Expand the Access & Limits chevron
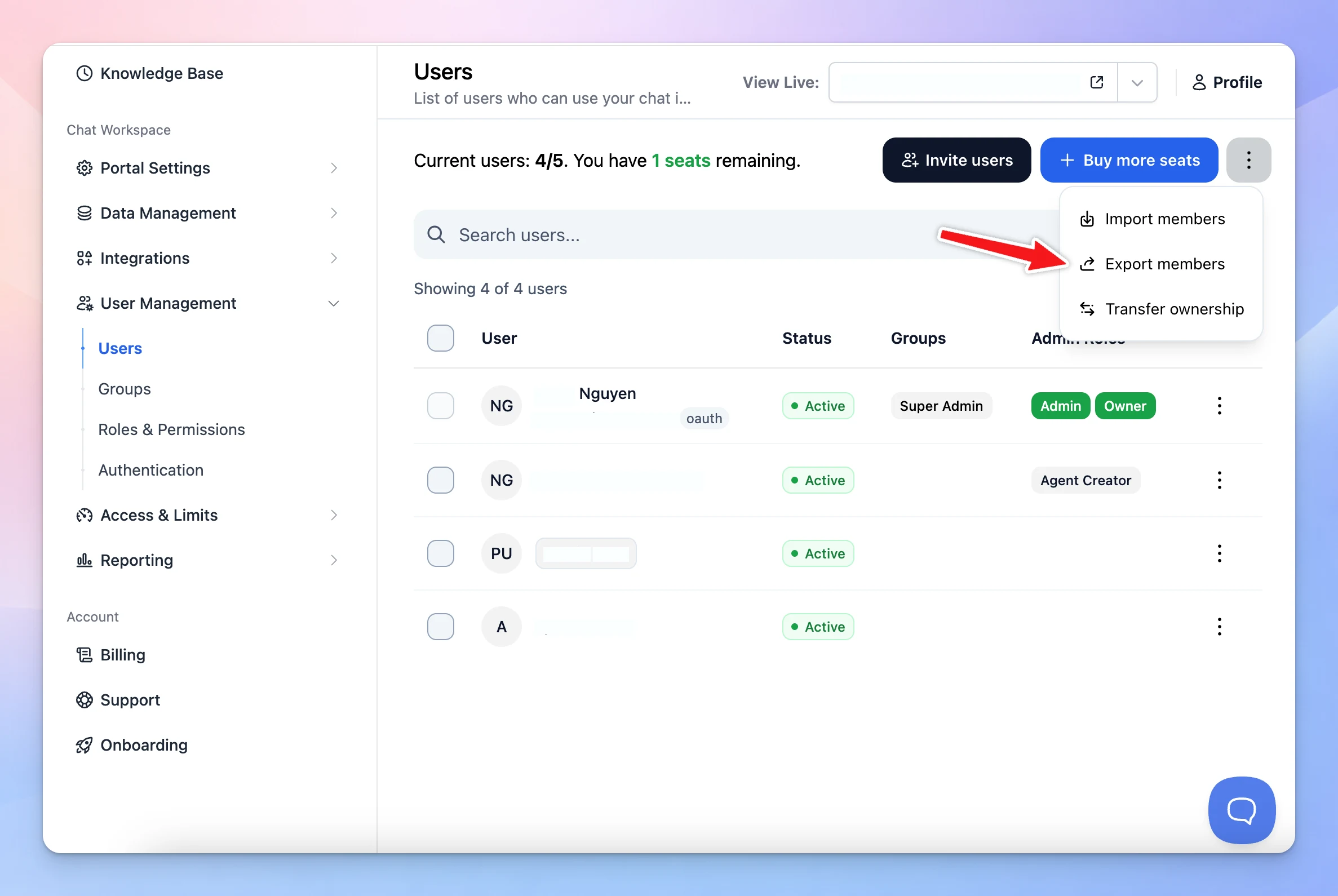Image resolution: width=1338 pixels, height=896 pixels. [x=334, y=516]
